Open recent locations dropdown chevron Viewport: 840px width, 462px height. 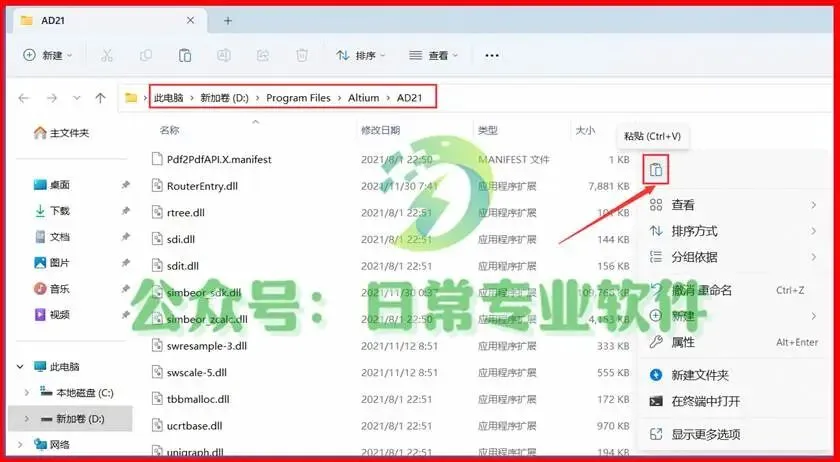pyautogui.click(x=77, y=98)
